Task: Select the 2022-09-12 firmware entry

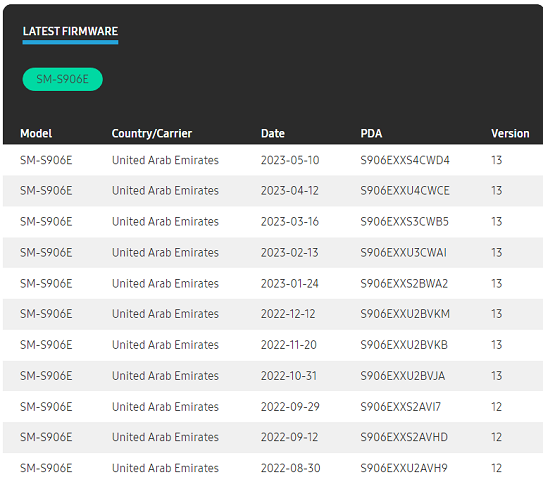Action: 273,437
